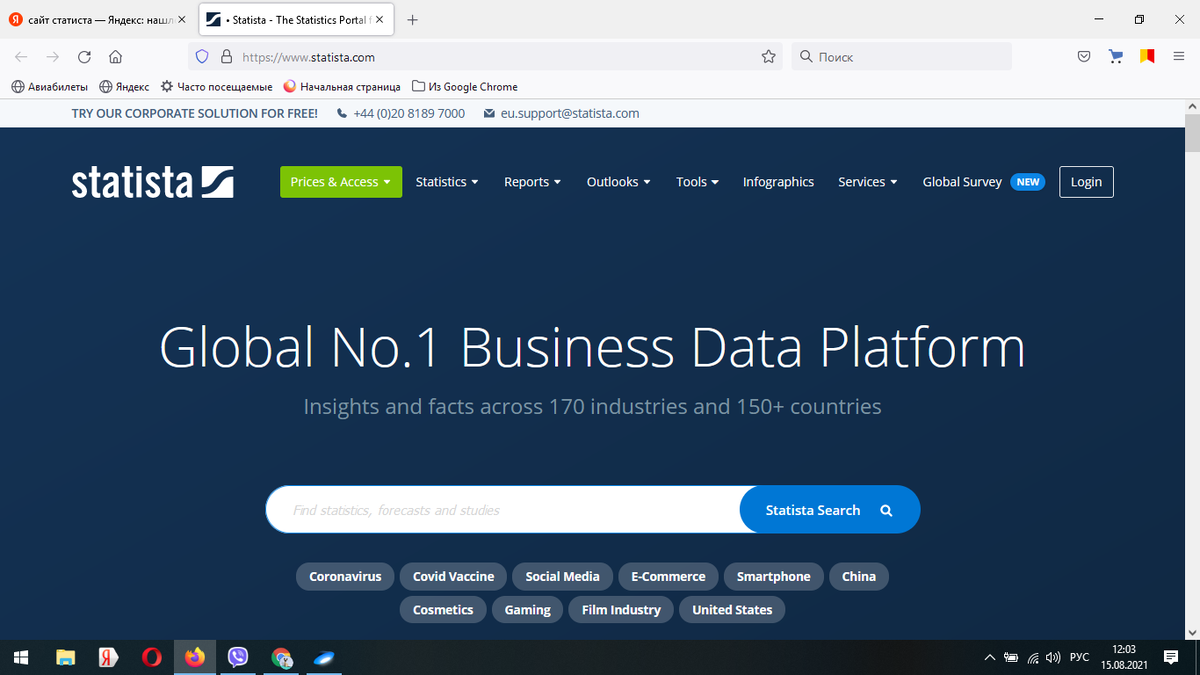Open a new tab with plus icon

click(x=413, y=20)
